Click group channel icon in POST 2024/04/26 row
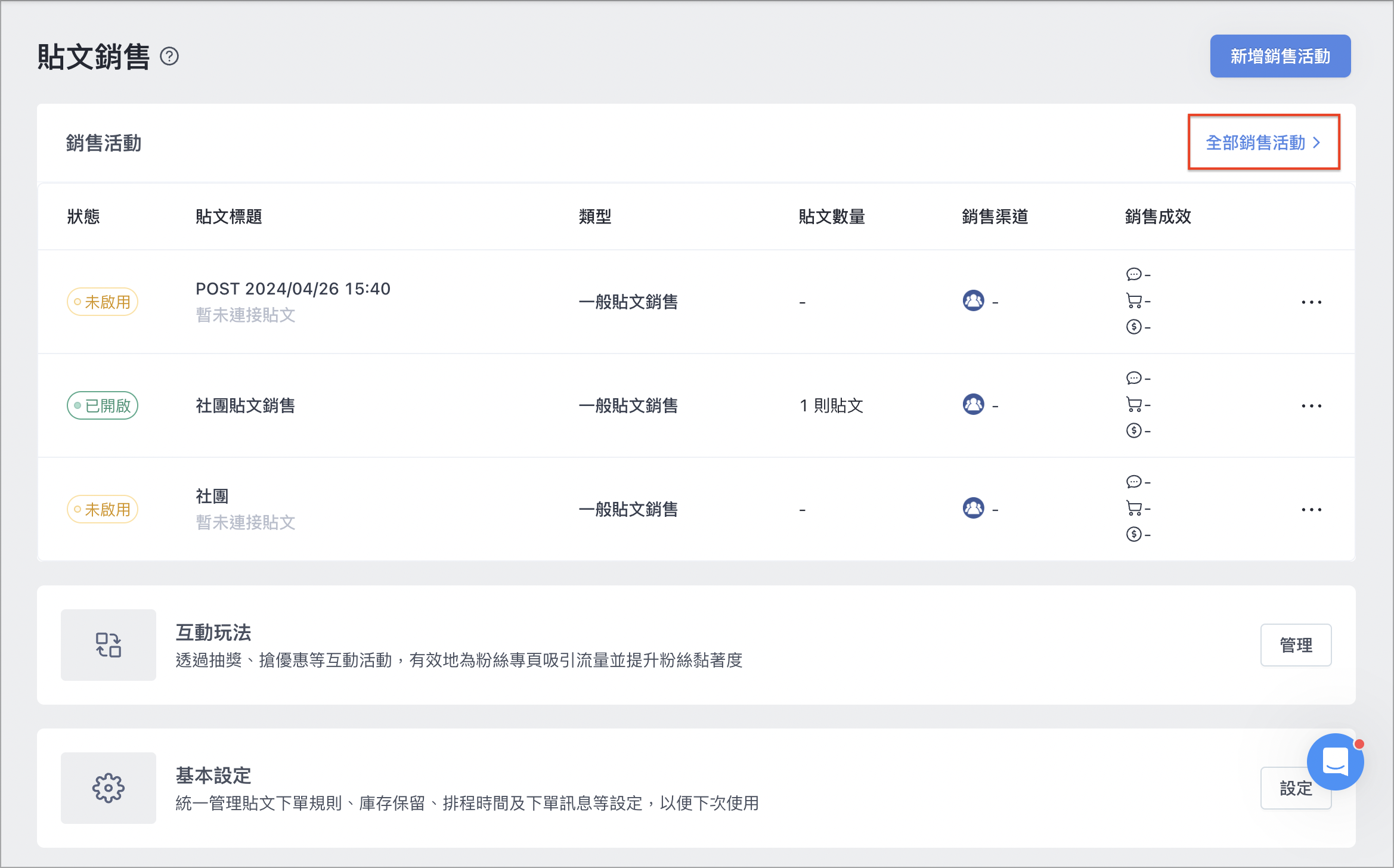The image size is (1394, 868). click(x=974, y=300)
